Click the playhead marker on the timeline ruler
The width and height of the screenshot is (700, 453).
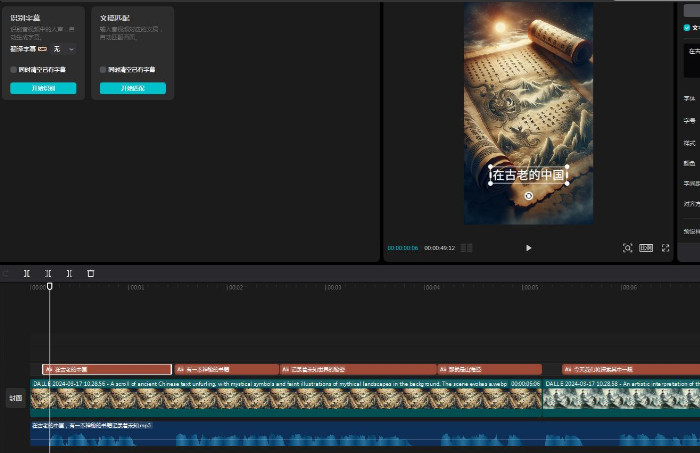(49, 287)
